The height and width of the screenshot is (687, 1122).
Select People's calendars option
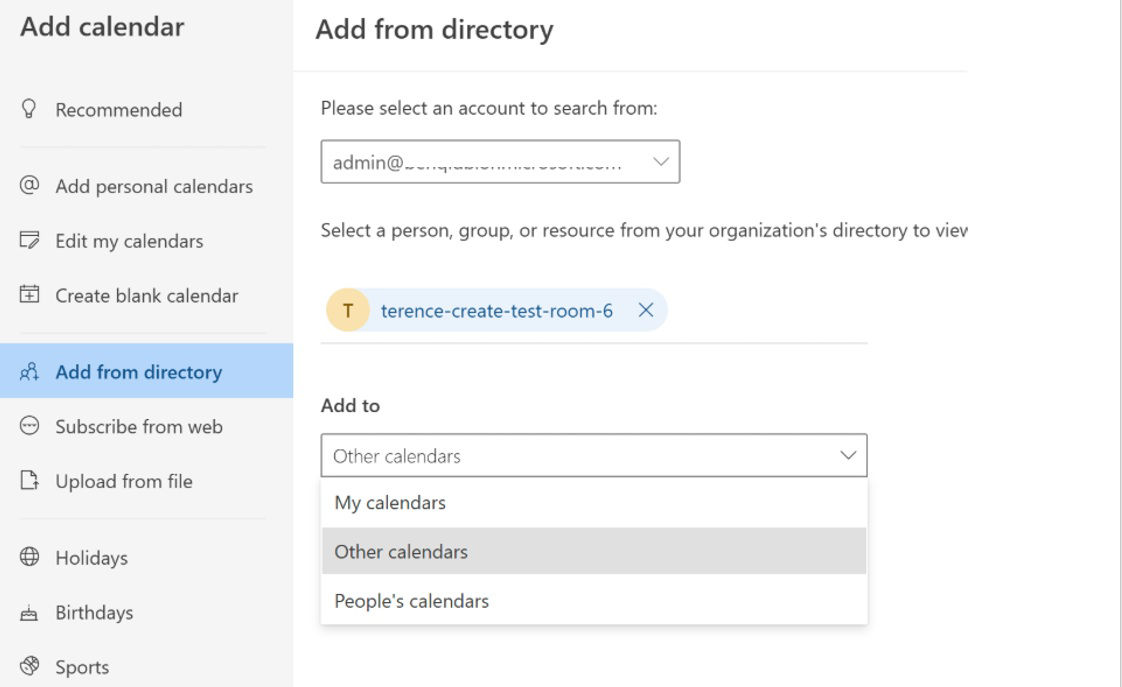tap(411, 601)
